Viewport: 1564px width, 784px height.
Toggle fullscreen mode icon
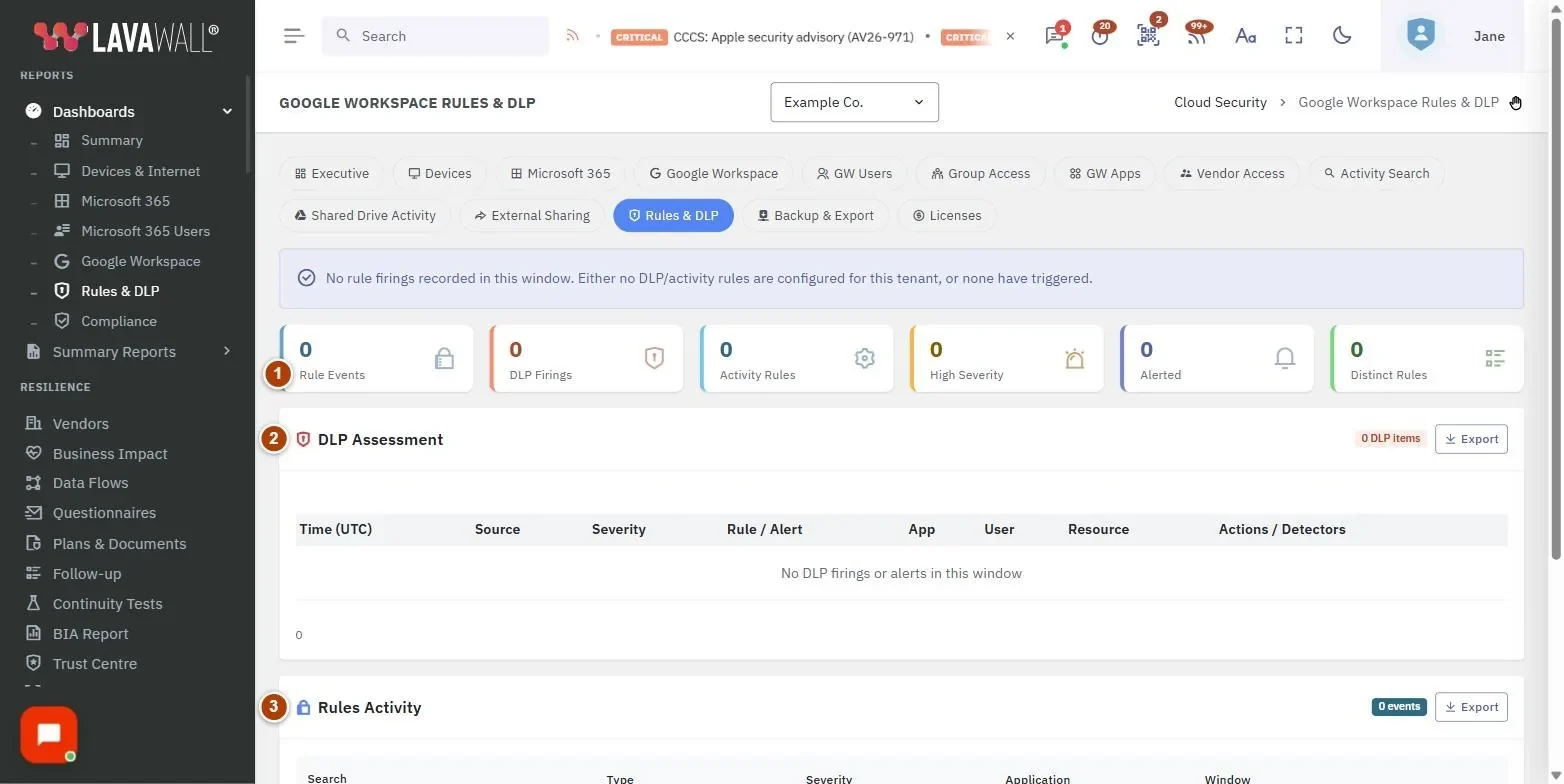tap(1294, 36)
